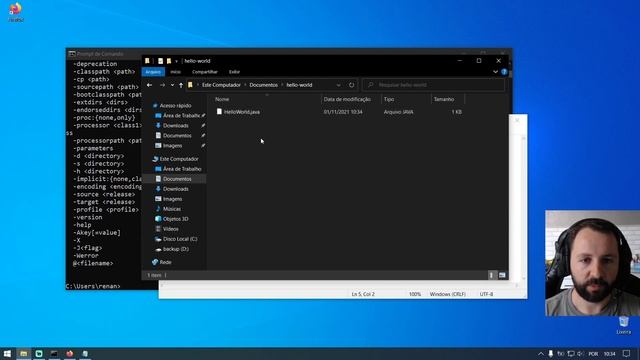
Task: Open the Objetos 3D folder
Action: point(175,219)
